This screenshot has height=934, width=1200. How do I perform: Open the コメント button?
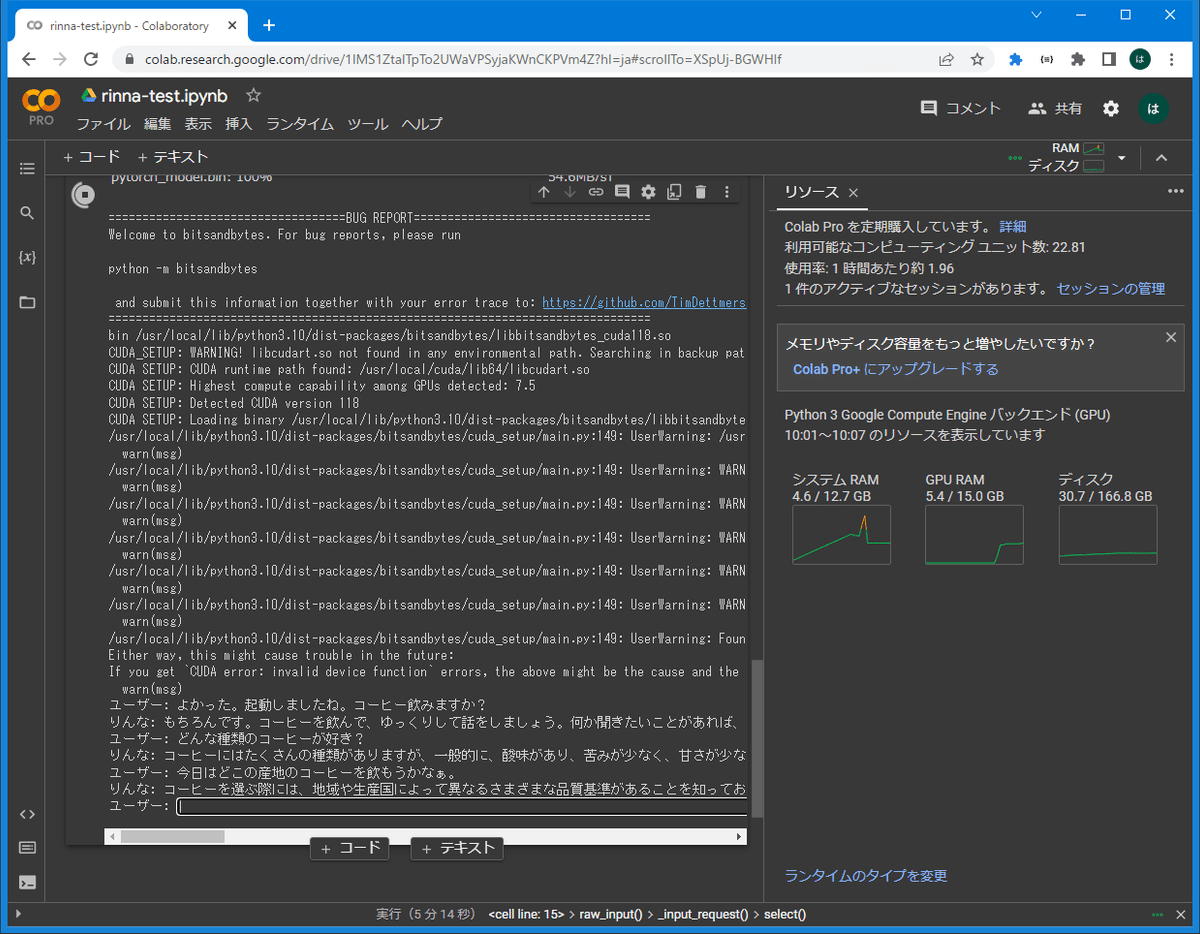[960, 108]
